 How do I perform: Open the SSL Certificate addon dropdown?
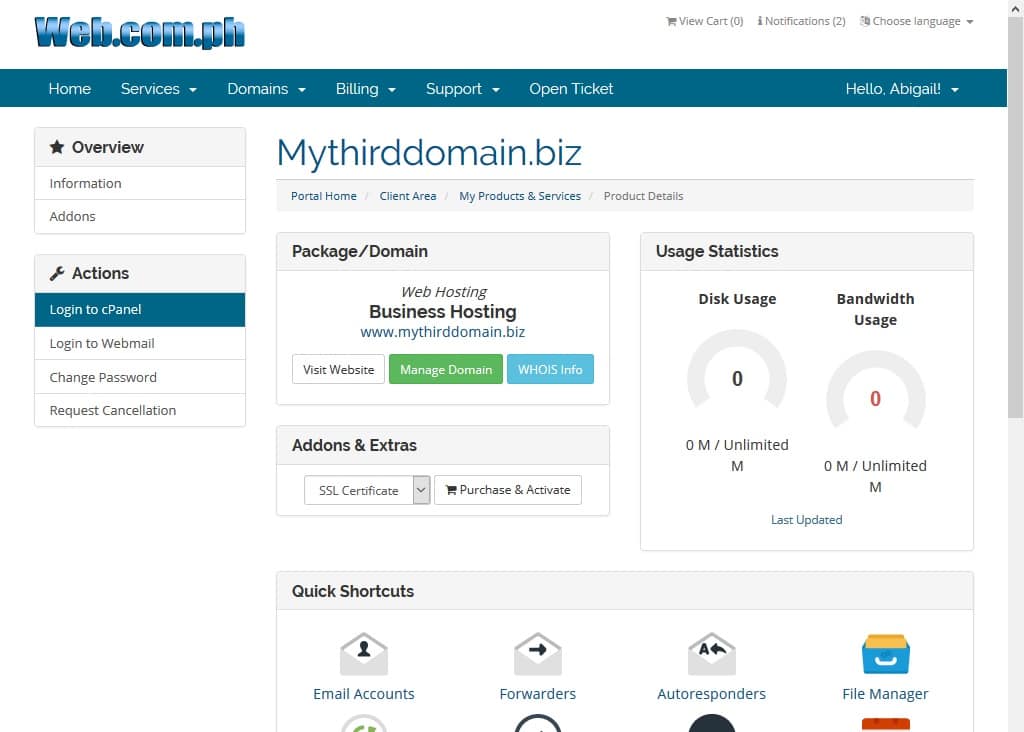click(x=367, y=490)
